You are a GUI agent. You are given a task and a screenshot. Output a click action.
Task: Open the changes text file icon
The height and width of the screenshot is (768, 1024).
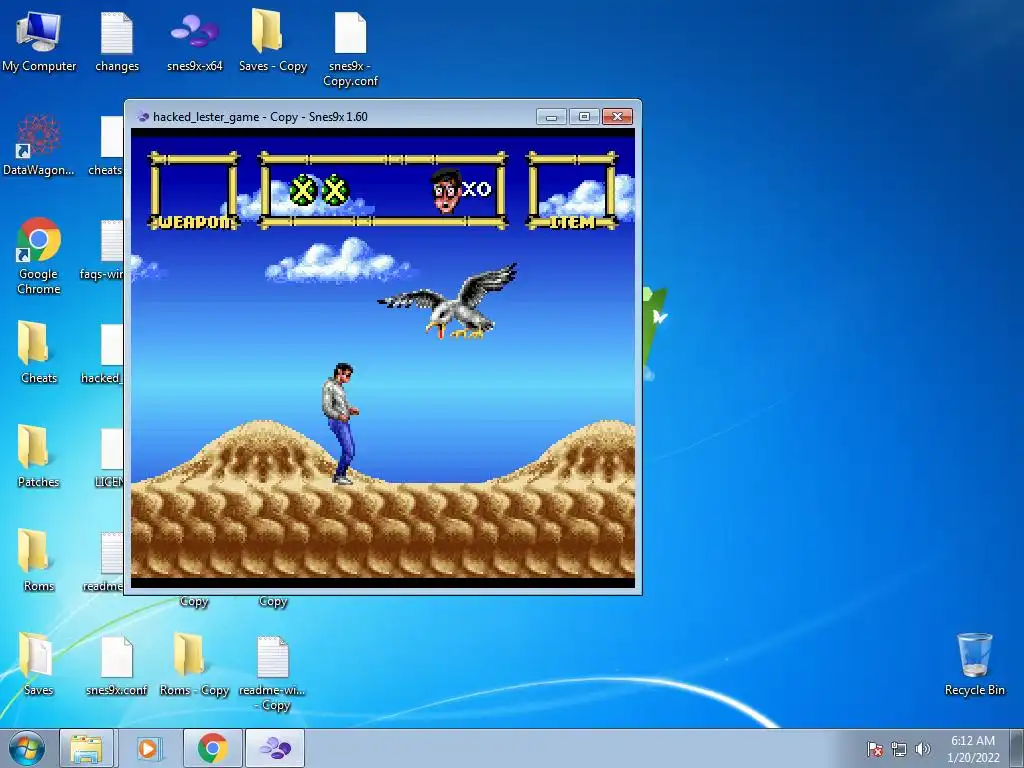point(117,42)
